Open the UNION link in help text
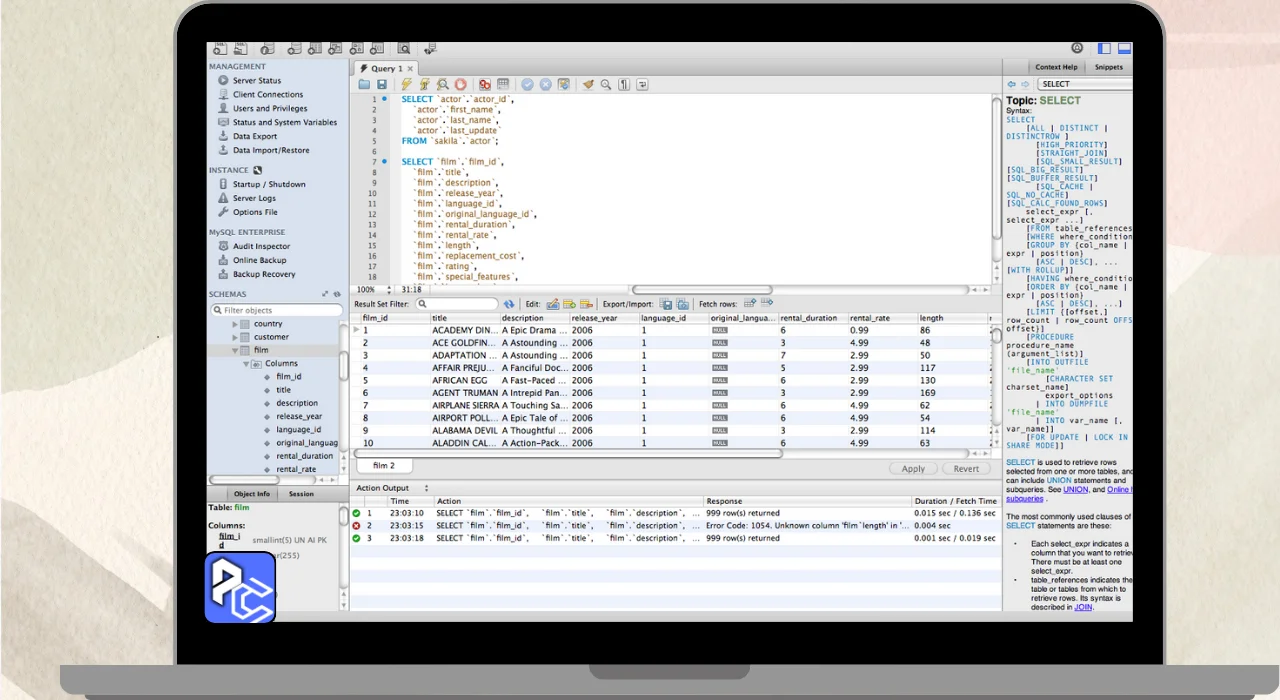1280x700 pixels. click(x=1075, y=490)
